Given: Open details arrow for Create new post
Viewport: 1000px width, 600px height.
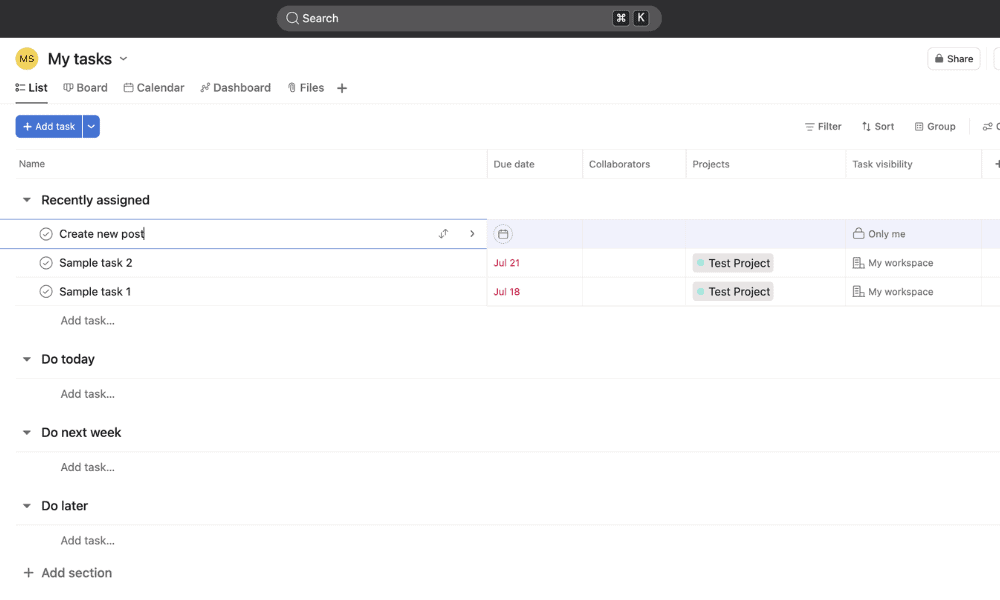Looking at the screenshot, I should pos(472,234).
